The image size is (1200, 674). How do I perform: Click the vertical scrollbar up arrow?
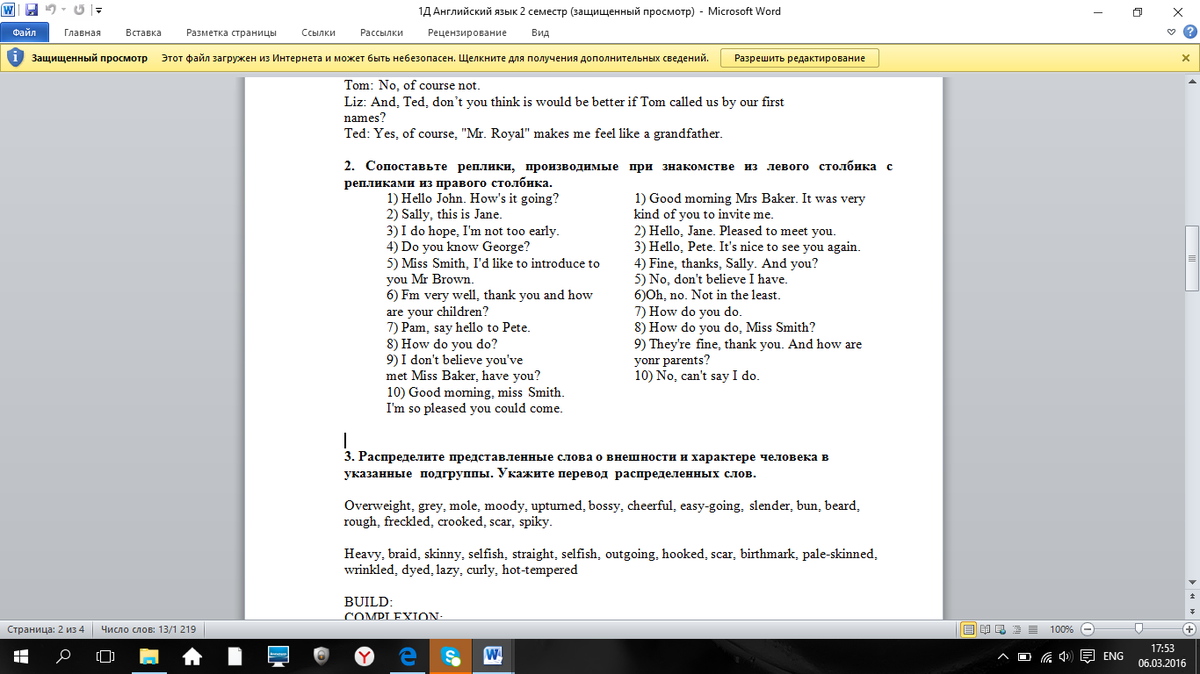[x=1191, y=82]
